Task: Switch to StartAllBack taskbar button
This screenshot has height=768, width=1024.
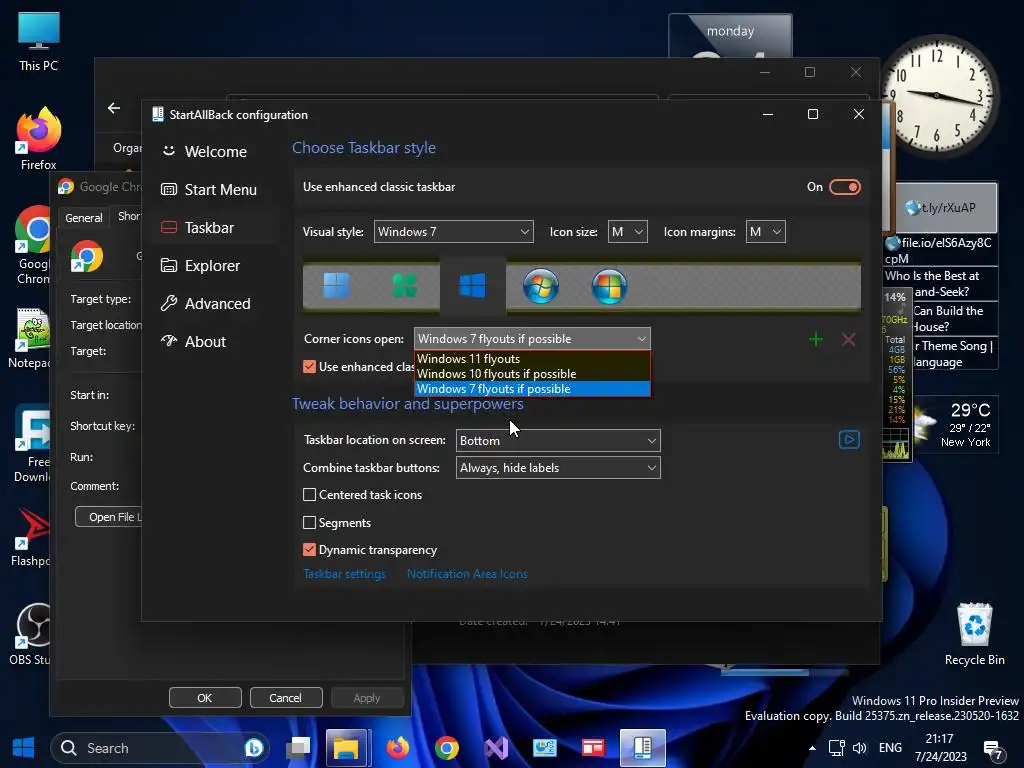Action: click(643, 748)
